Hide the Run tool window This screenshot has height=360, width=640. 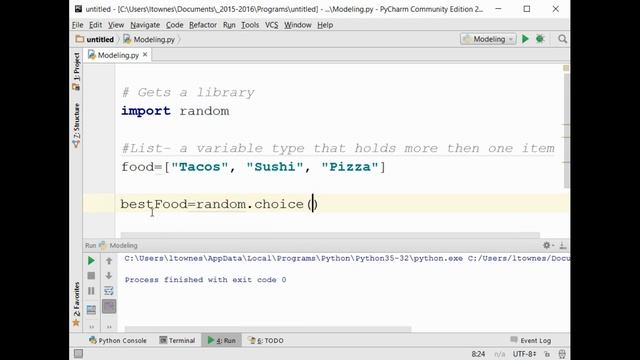pyautogui.click(x=563, y=245)
